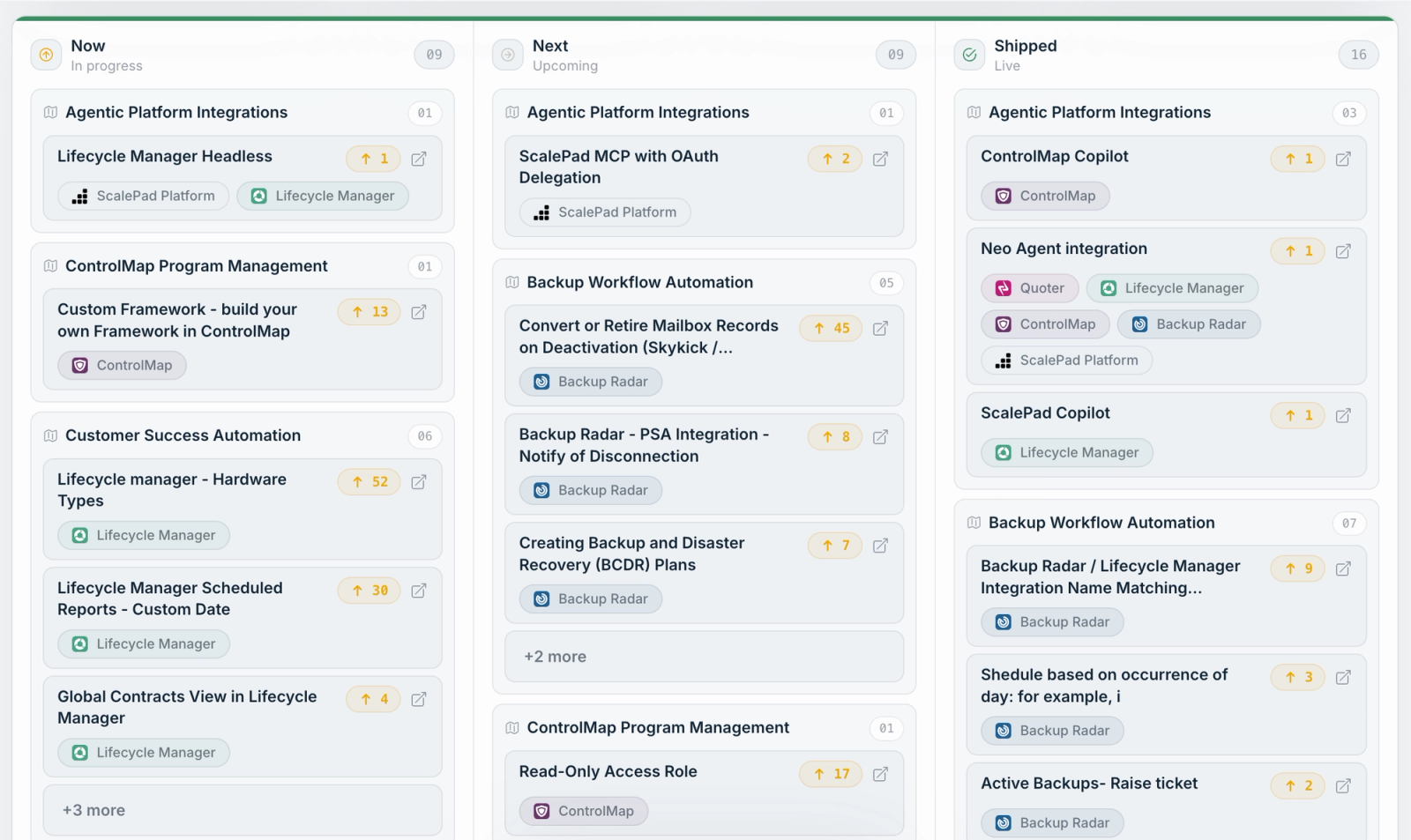Viewport: 1411px width, 840px height.
Task: Open Creating Backup and Disaster Recovery Plans title
Action: pos(632,554)
